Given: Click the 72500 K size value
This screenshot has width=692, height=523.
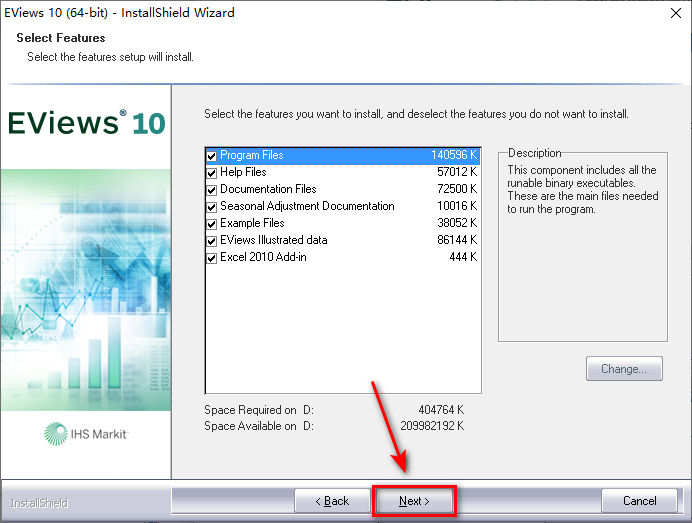Looking at the screenshot, I should click(x=457, y=189).
